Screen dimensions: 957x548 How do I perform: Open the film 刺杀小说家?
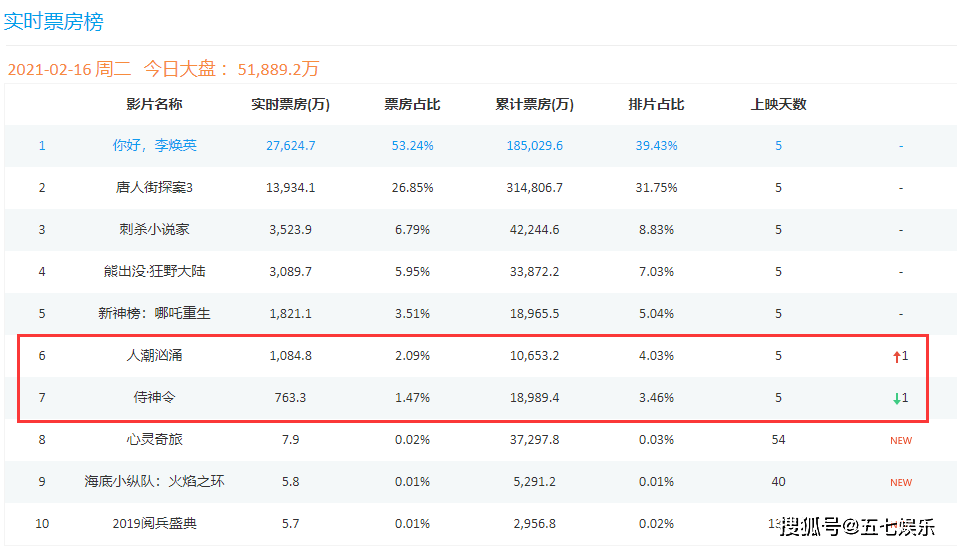tap(154, 229)
